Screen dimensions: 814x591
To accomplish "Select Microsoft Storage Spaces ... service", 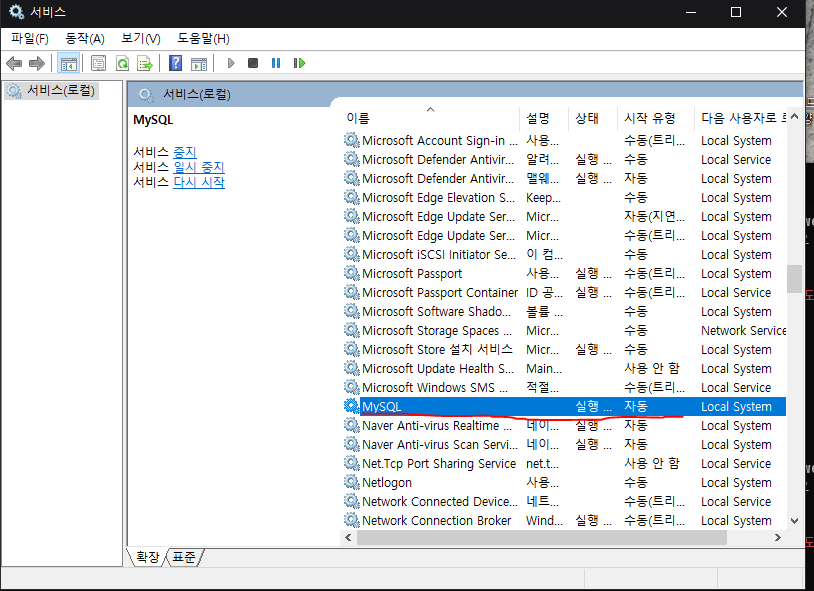I will click(564, 330).
